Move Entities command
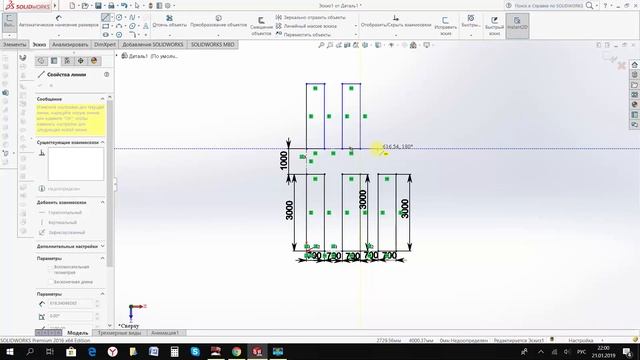 [303, 35]
